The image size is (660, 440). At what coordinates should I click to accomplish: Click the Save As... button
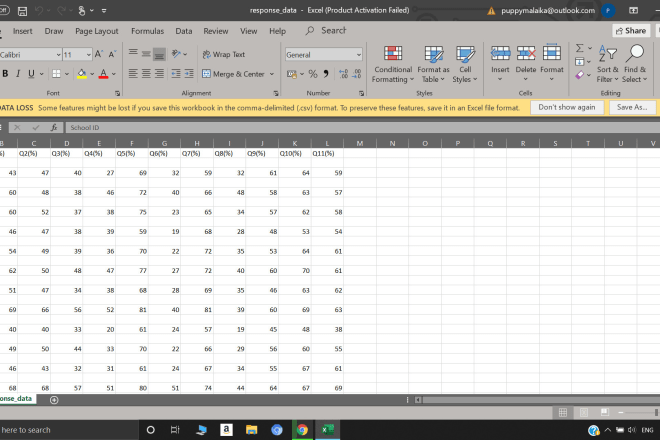[x=632, y=107]
